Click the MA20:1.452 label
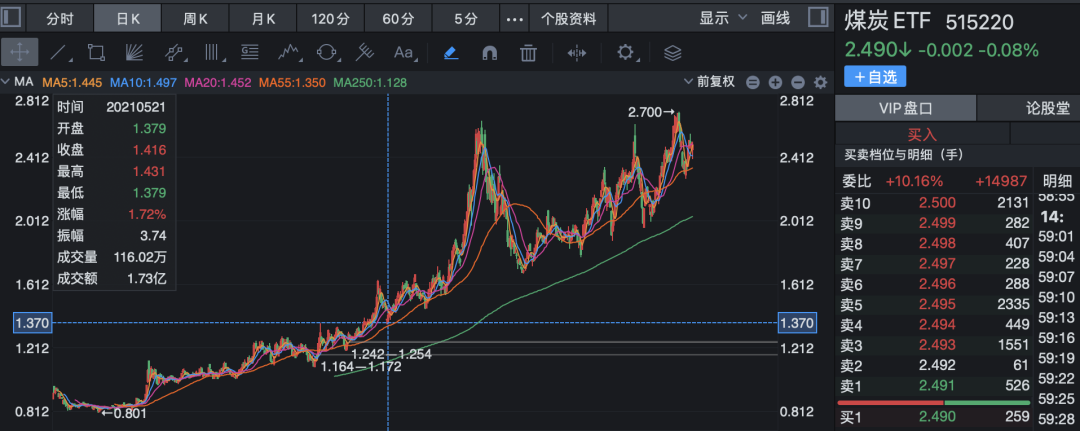 (218, 83)
